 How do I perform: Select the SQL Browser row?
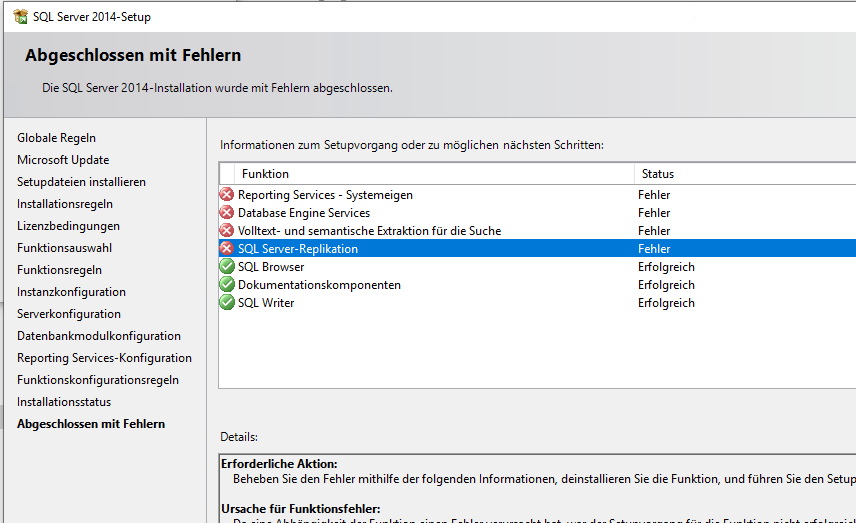(537, 267)
